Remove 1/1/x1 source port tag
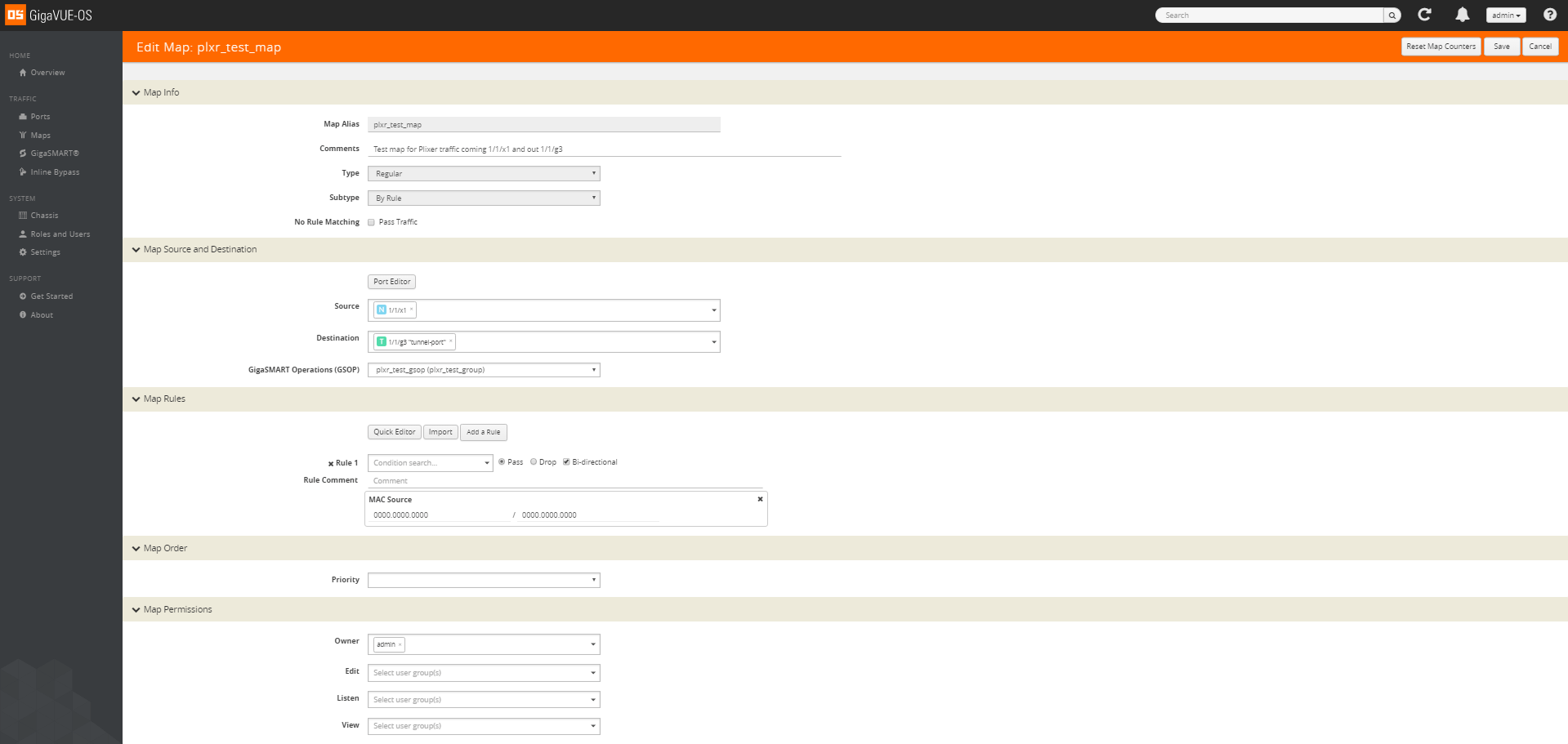The image size is (1568, 744). pyautogui.click(x=411, y=310)
